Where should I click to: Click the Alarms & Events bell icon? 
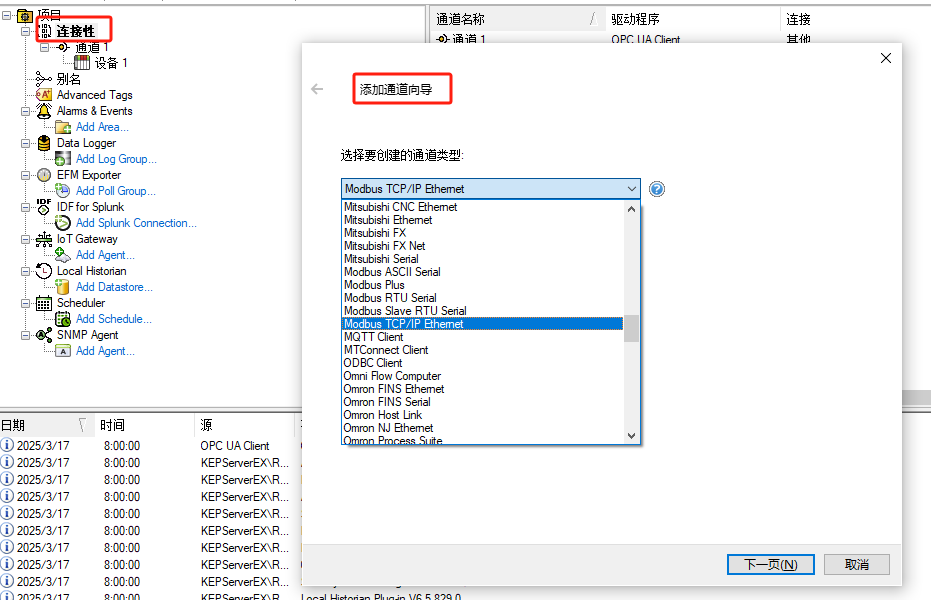(x=43, y=110)
